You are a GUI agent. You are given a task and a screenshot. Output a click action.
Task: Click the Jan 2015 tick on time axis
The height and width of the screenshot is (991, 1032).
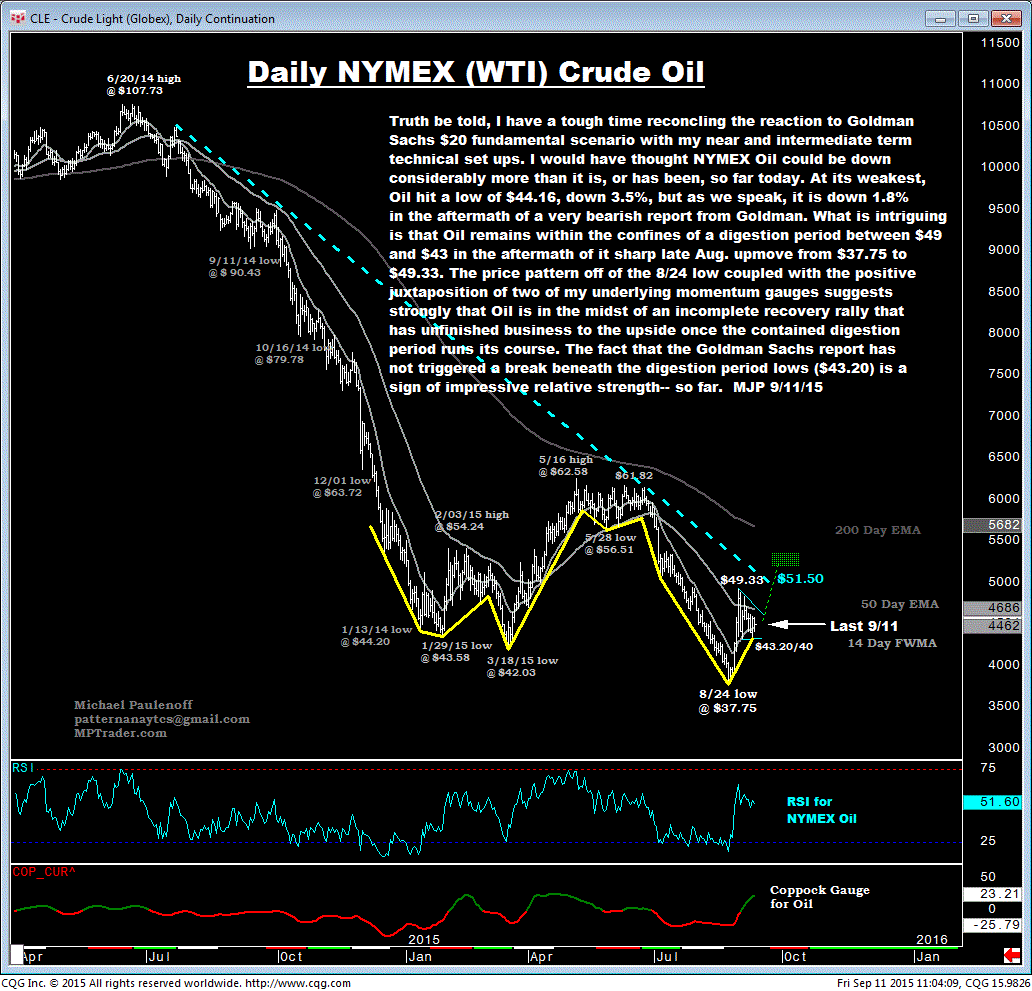[x=419, y=956]
